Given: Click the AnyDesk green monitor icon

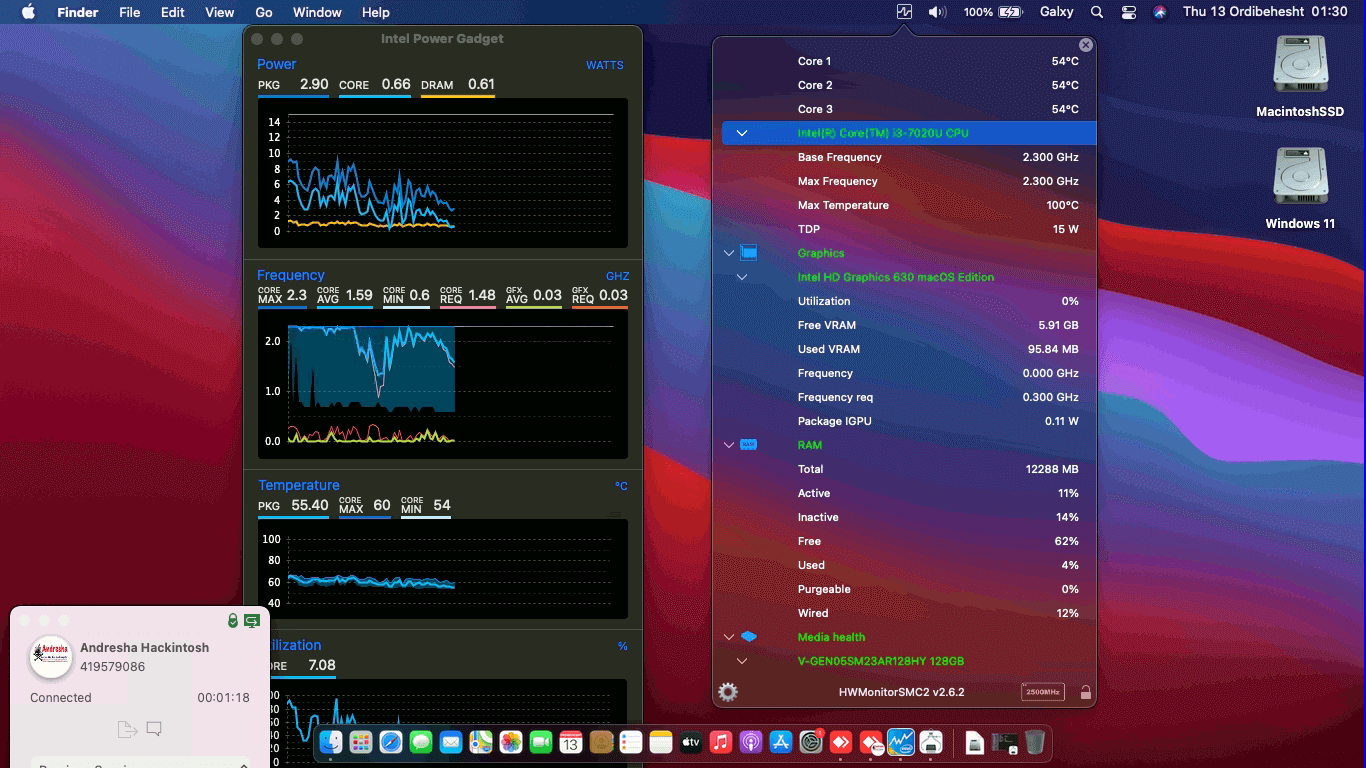Looking at the screenshot, I should pos(252,621).
